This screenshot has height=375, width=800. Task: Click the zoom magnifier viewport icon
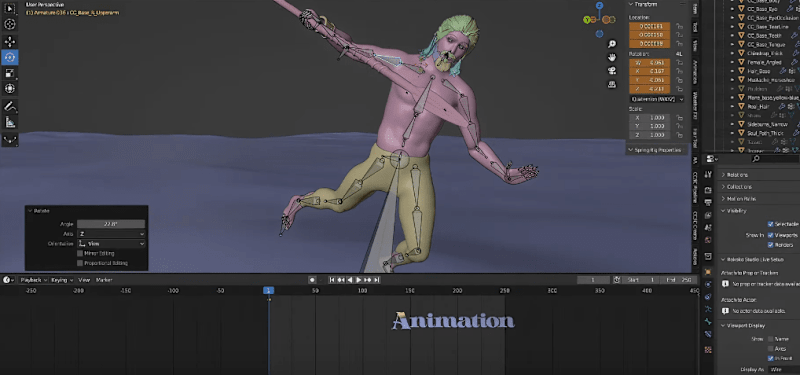click(x=612, y=44)
